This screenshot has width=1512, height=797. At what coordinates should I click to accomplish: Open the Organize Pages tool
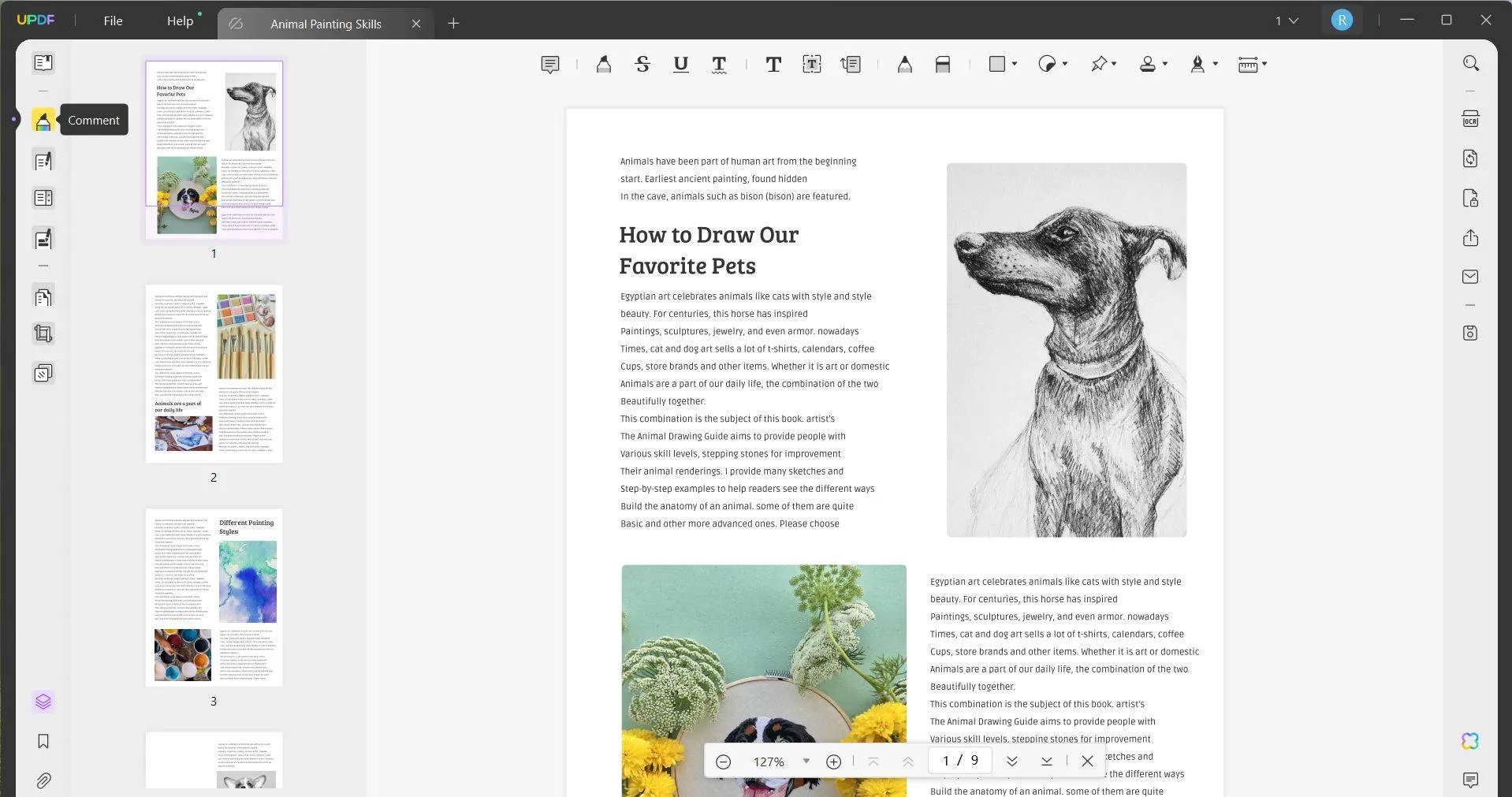(43, 297)
